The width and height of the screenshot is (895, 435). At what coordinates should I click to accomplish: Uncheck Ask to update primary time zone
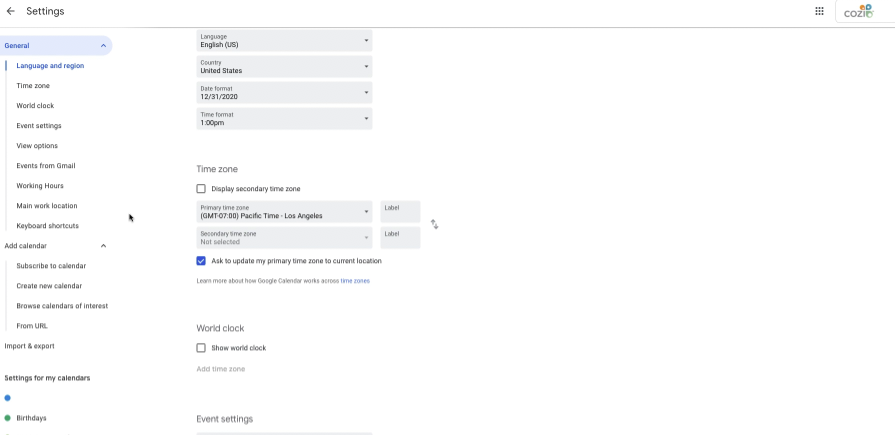coord(201,261)
